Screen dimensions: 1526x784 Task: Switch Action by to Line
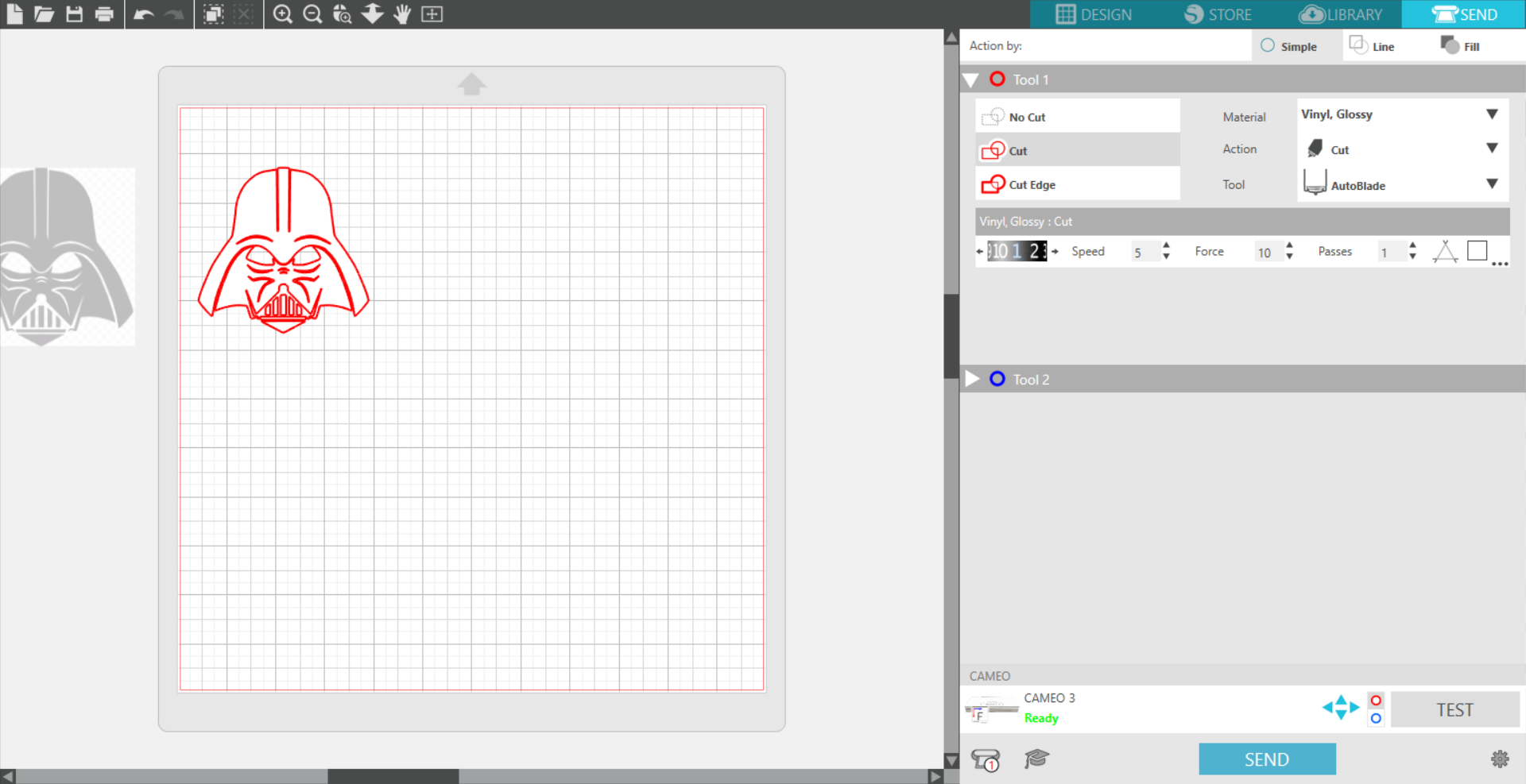click(x=1372, y=45)
